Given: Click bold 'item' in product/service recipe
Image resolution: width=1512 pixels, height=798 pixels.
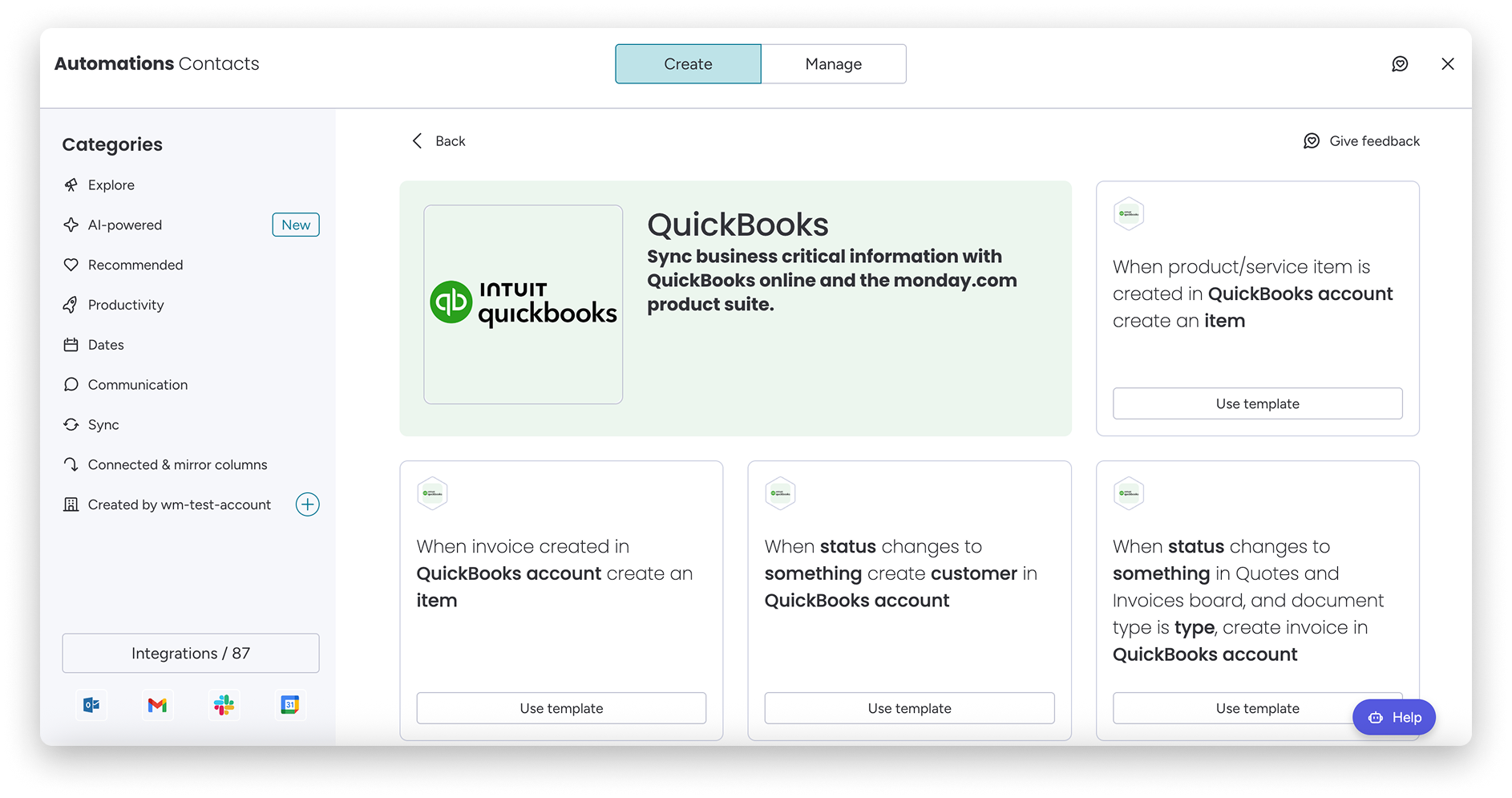Looking at the screenshot, I should tap(1225, 321).
